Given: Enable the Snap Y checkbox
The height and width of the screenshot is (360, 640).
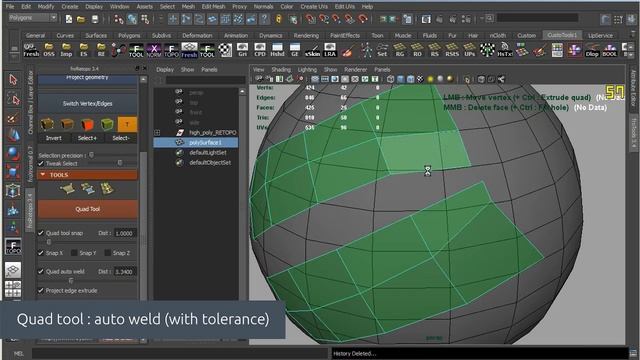Looking at the screenshot, I should point(74,253).
